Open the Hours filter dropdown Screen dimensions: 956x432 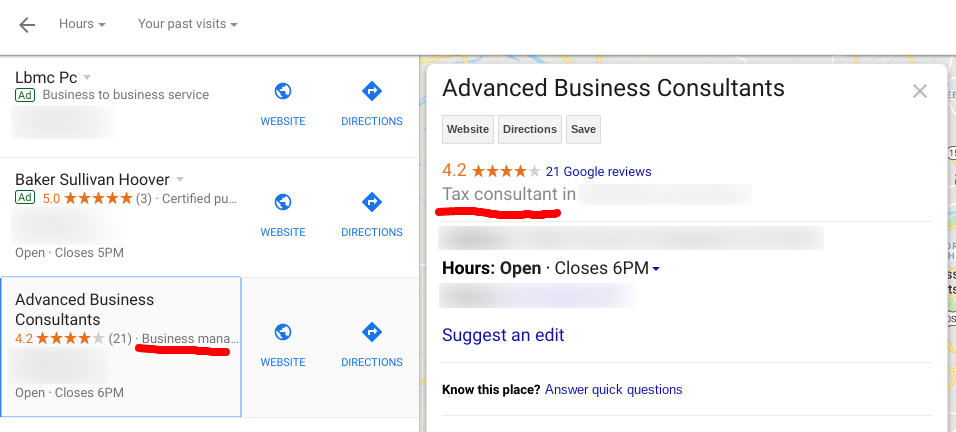pyautogui.click(x=82, y=24)
